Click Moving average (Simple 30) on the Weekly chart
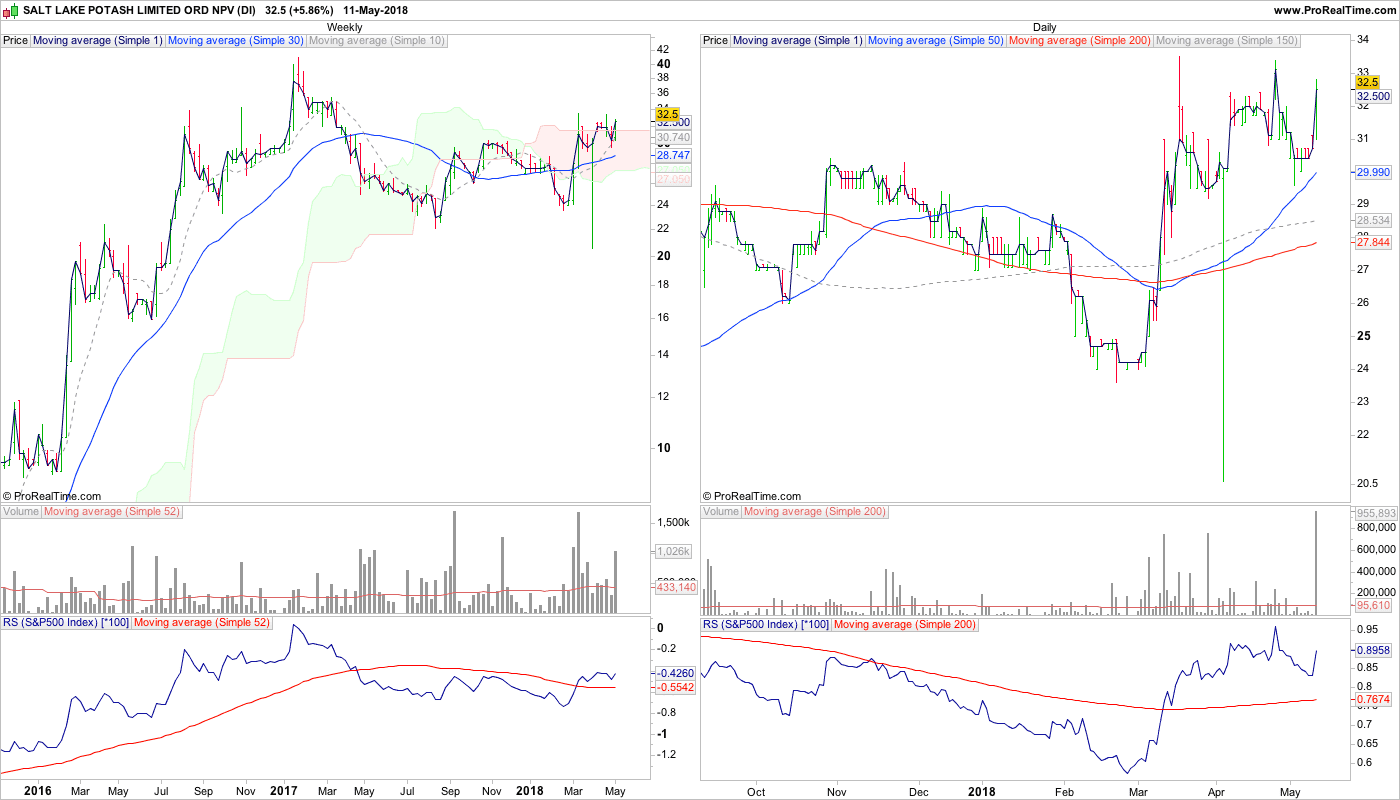Screen dimensions: 1400x800 point(235,41)
